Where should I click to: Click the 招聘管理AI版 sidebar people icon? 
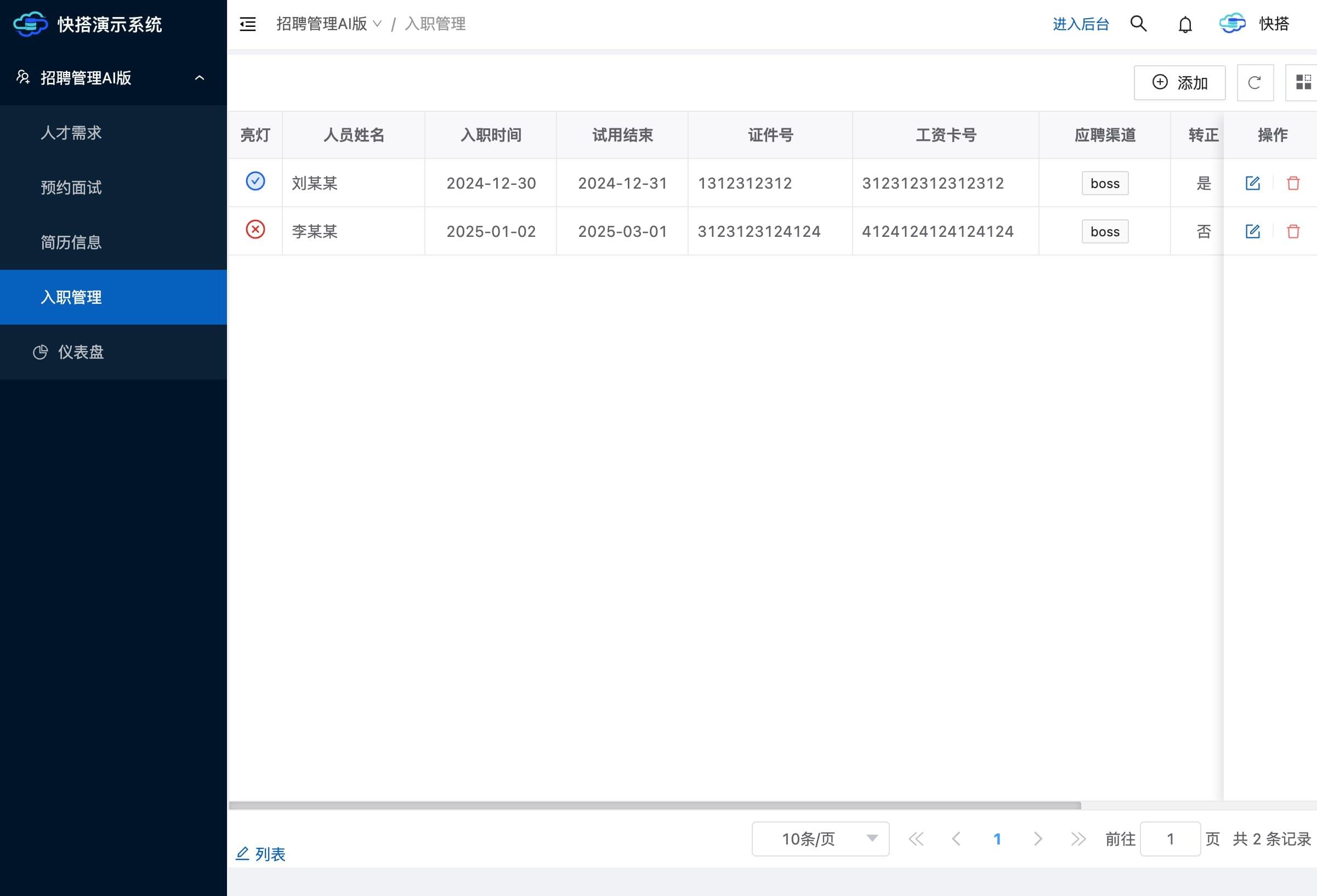point(22,77)
